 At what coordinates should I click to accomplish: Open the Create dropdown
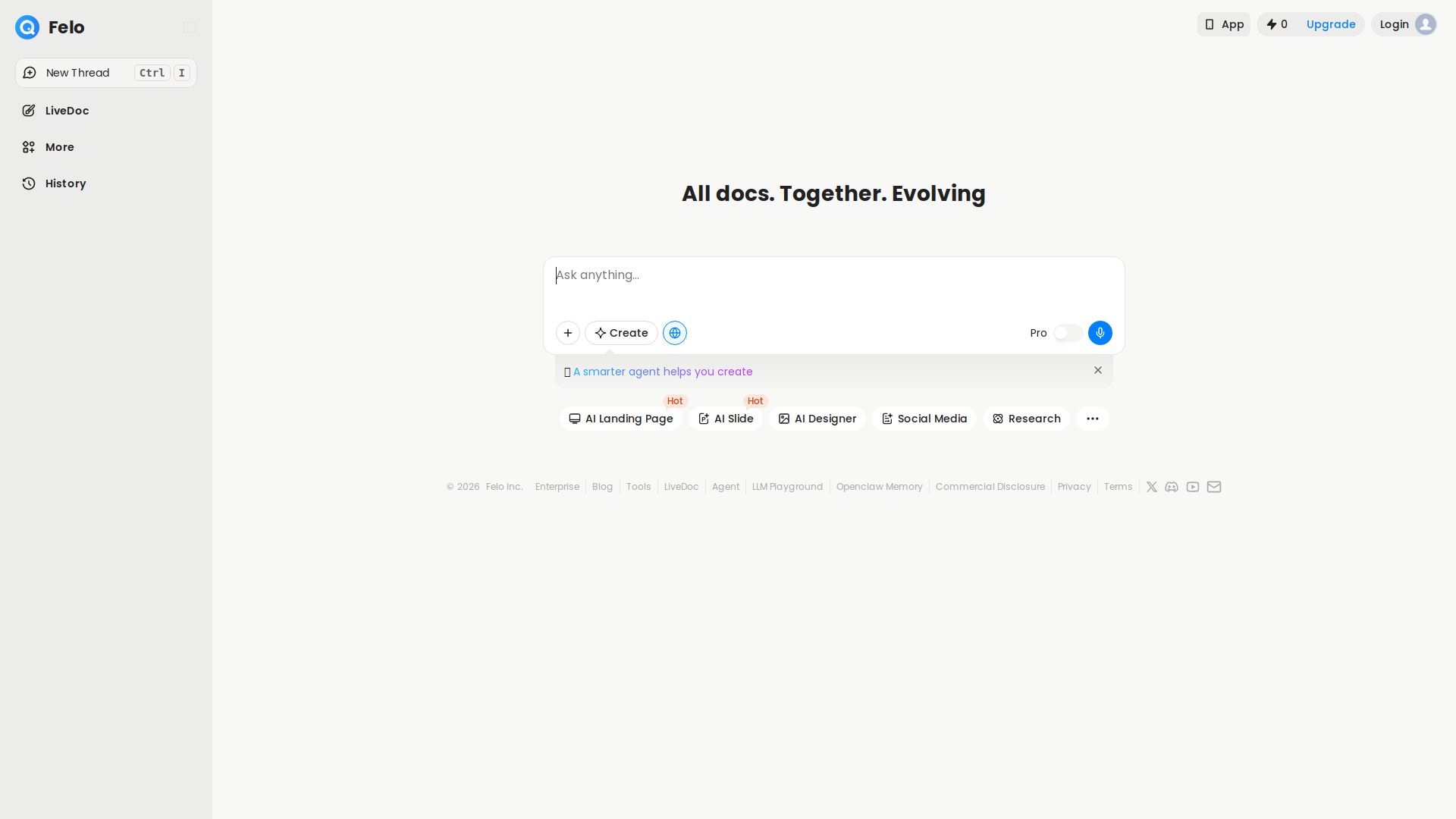tap(621, 333)
